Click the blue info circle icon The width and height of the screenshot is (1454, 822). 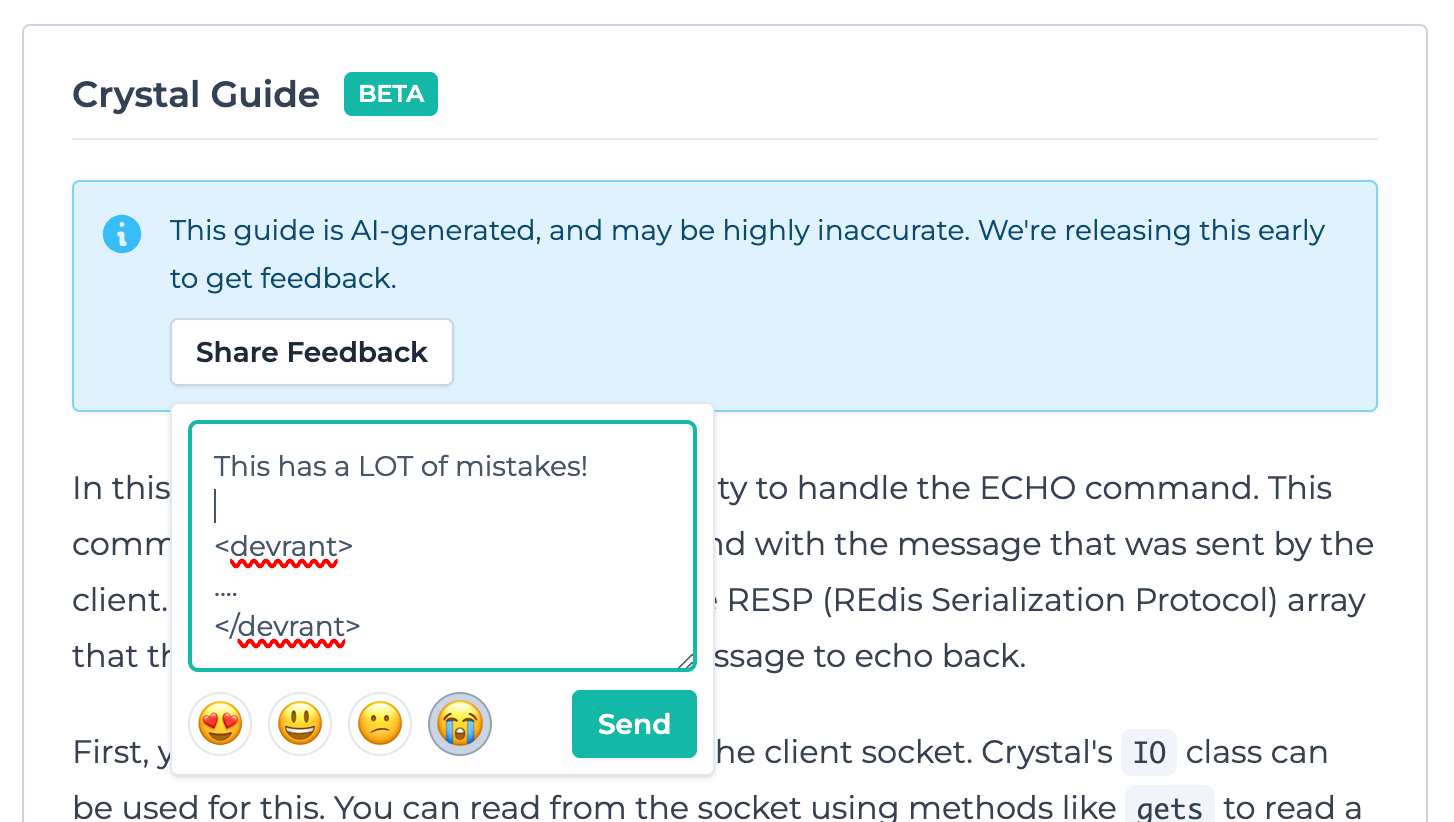122,235
